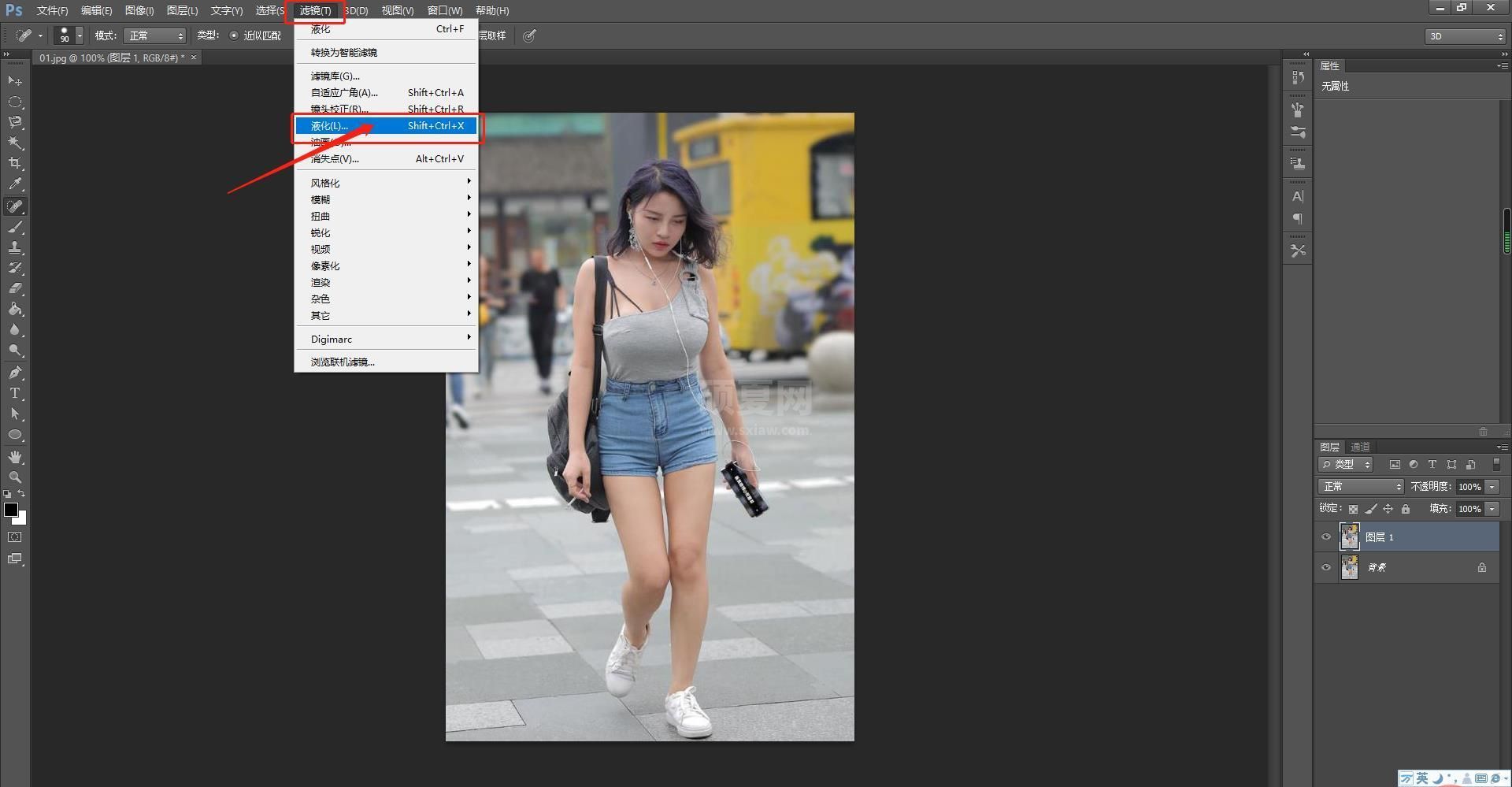The image size is (1512, 787).
Task: Click the 图层 1 layer thumbnail
Action: [1349, 537]
